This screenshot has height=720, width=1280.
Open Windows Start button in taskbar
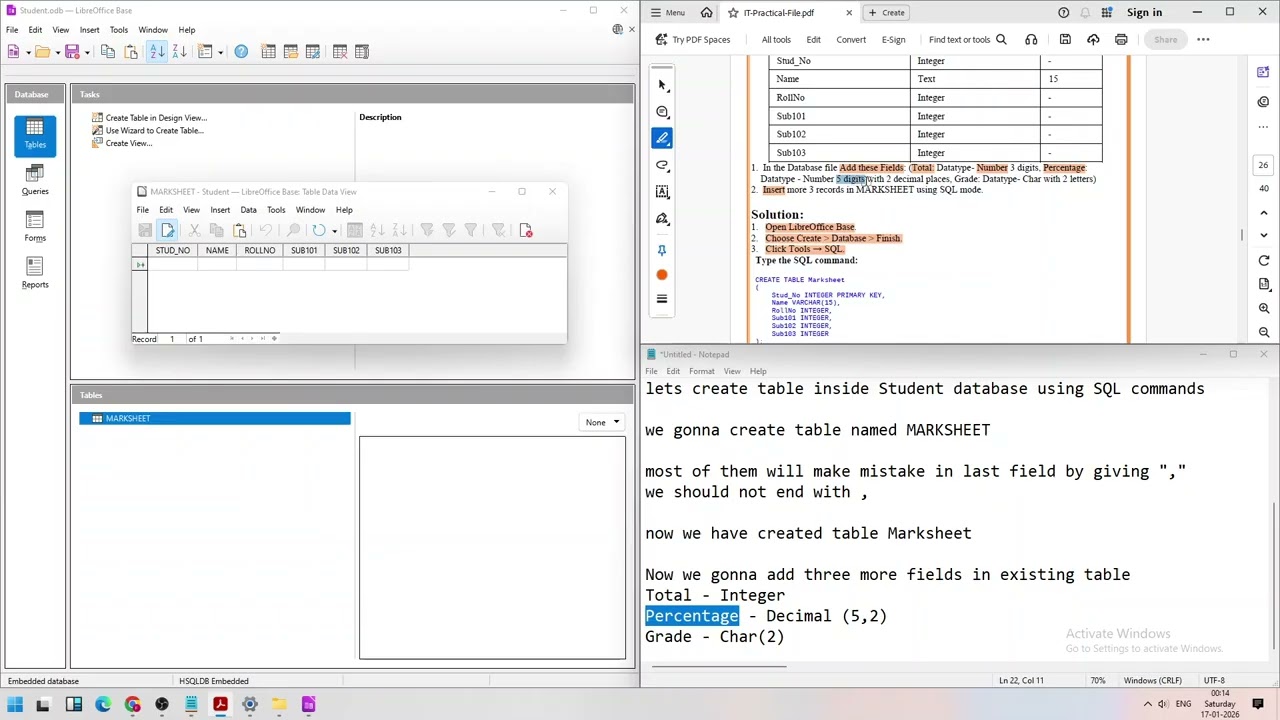pos(15,705)
